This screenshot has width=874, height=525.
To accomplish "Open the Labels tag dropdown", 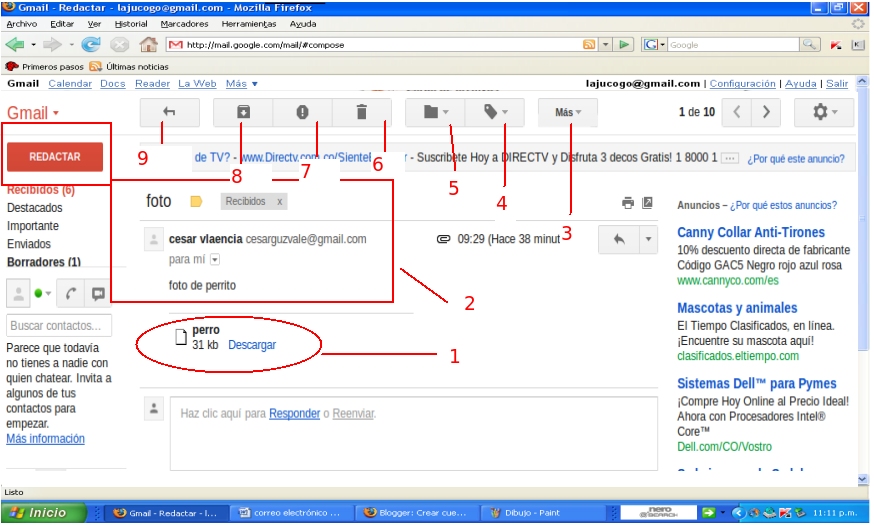I will 496,113.
